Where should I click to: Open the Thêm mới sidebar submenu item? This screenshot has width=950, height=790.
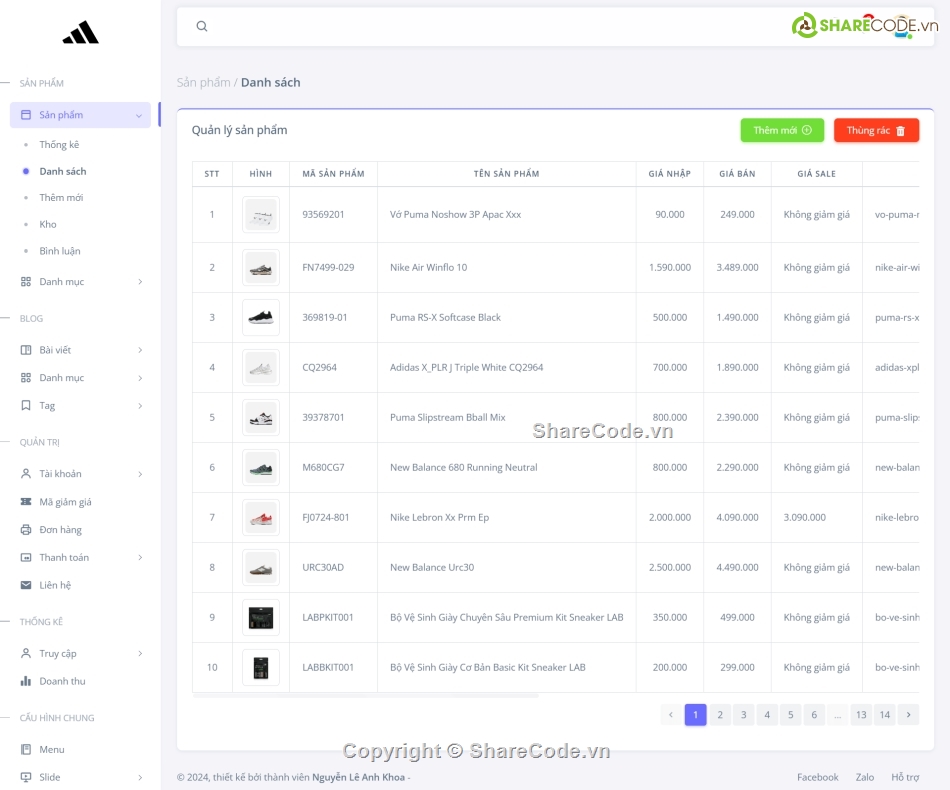61,198
